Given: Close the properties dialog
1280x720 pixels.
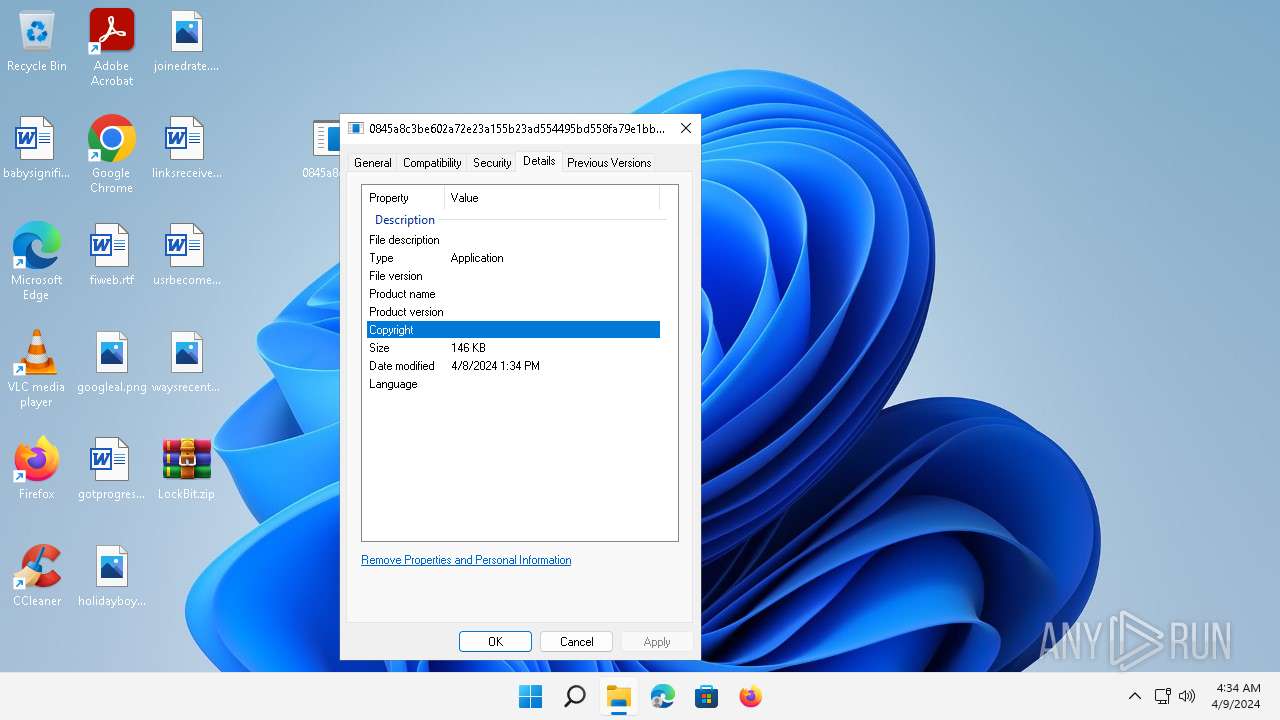Looking at the screenshot, I should pos(686,128).
